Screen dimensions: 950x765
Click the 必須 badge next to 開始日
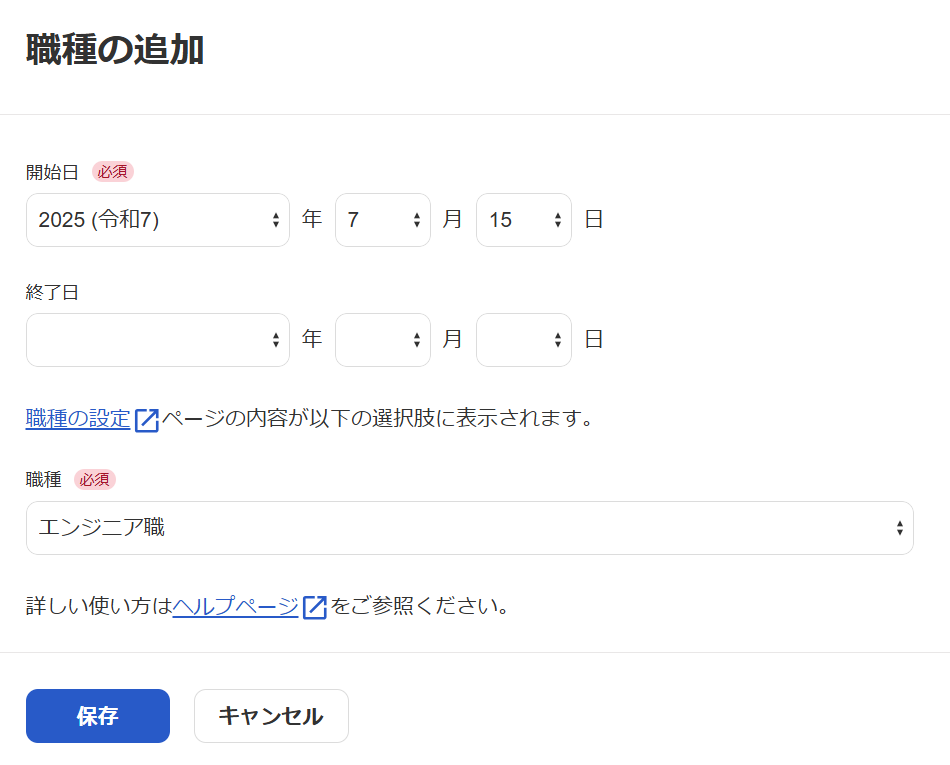pyautogui.click(x=113, y=172)
